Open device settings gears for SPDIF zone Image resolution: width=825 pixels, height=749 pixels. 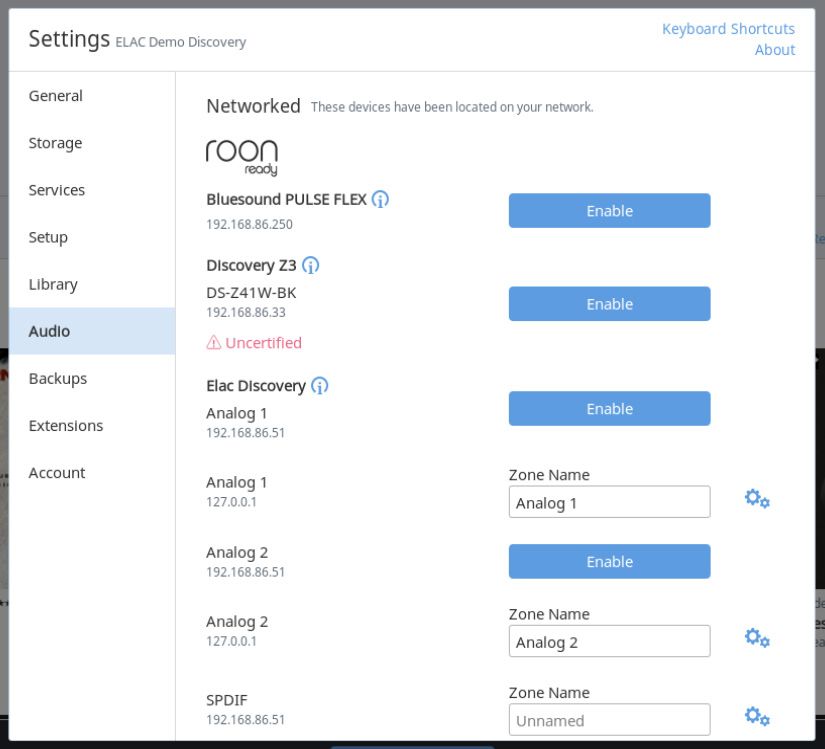point(757,716)
